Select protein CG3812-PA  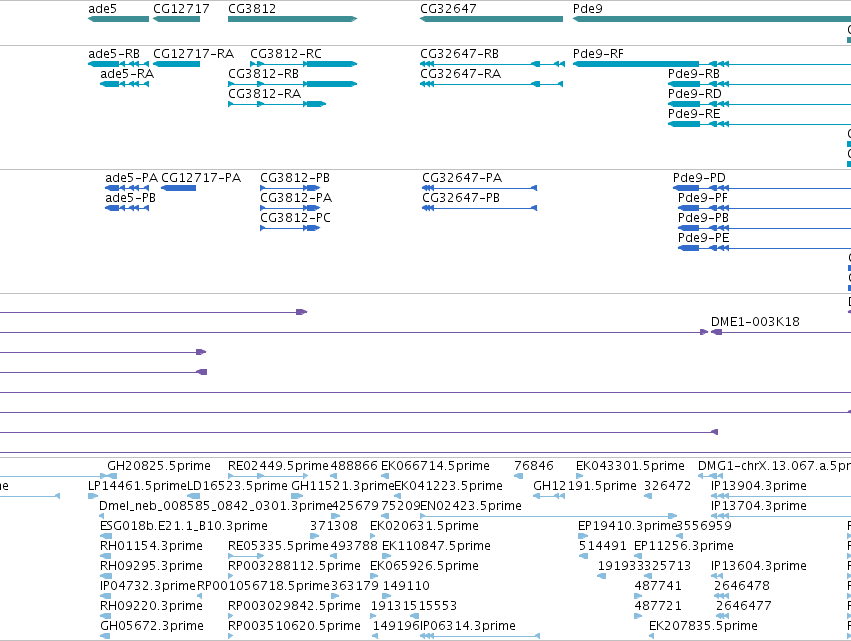point(290,208)
